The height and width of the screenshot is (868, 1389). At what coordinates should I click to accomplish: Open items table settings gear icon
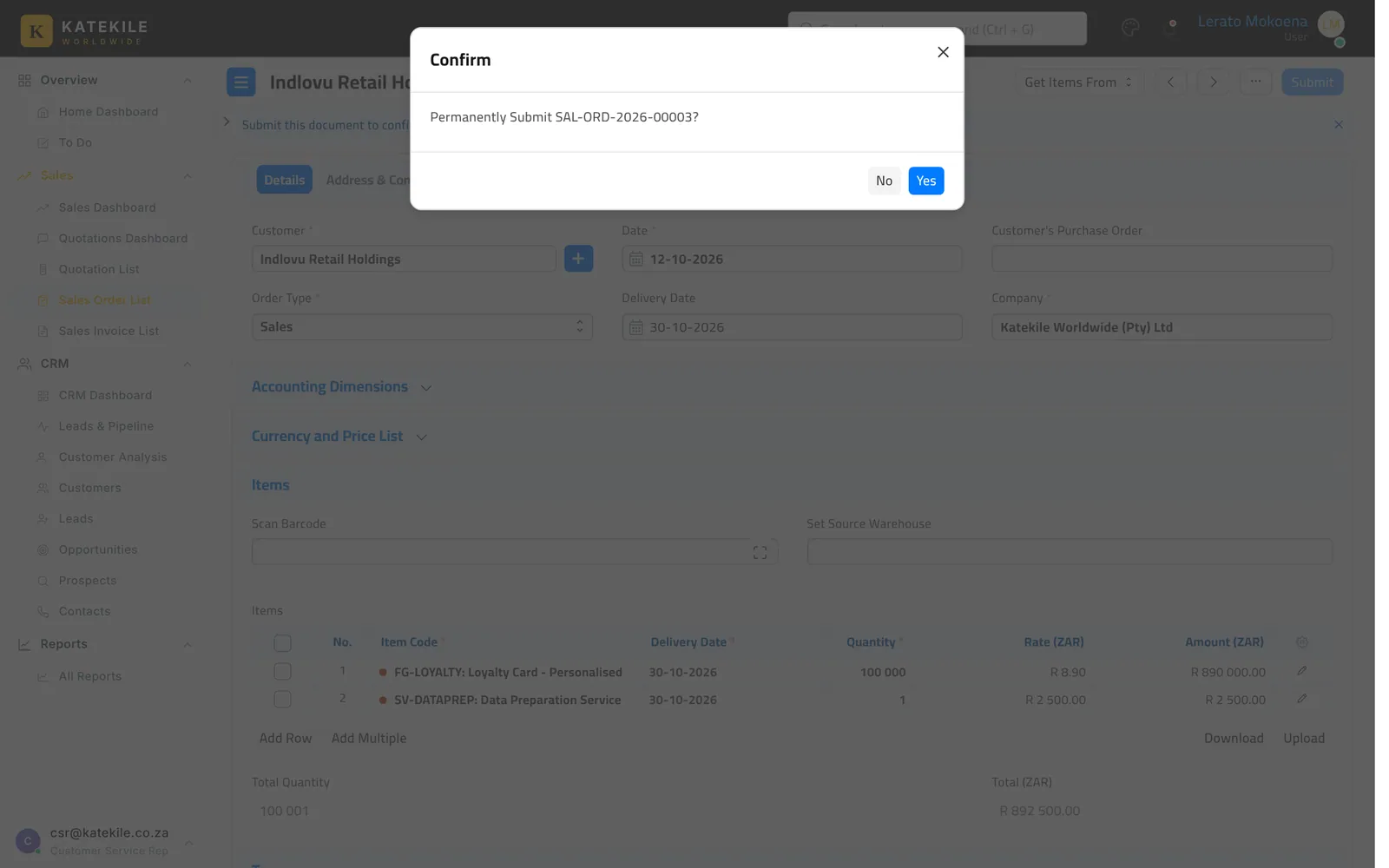1301,642
